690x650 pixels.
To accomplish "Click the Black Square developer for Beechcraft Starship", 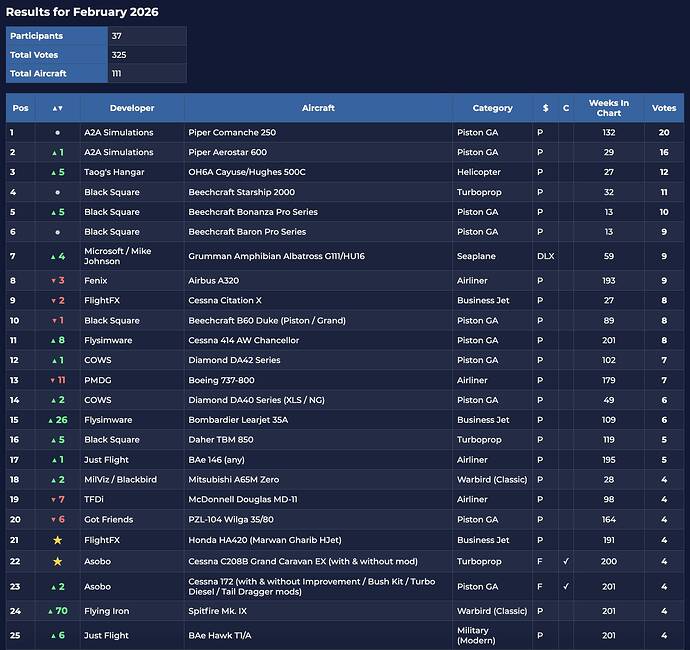I will click(112, 192).
